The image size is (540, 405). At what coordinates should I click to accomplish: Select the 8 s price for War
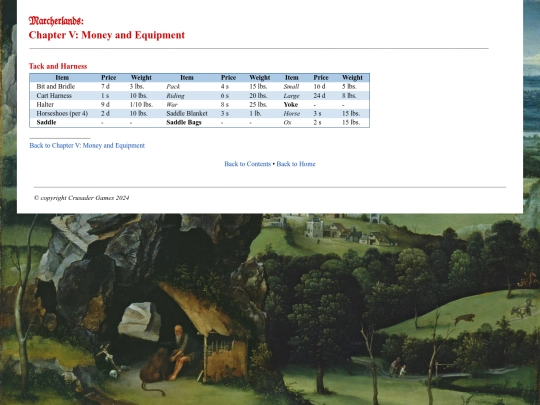point(225,104)
